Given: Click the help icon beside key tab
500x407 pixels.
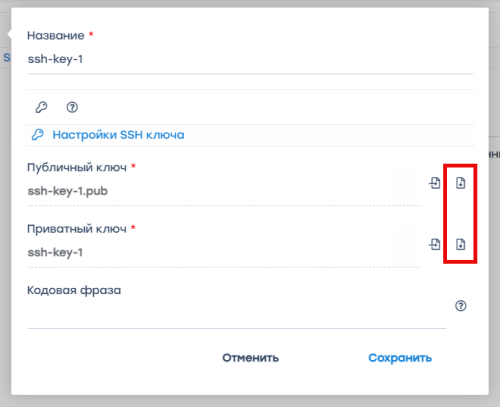Looking at the screenshot, I should pyautogui.click(x=72, y=107).
